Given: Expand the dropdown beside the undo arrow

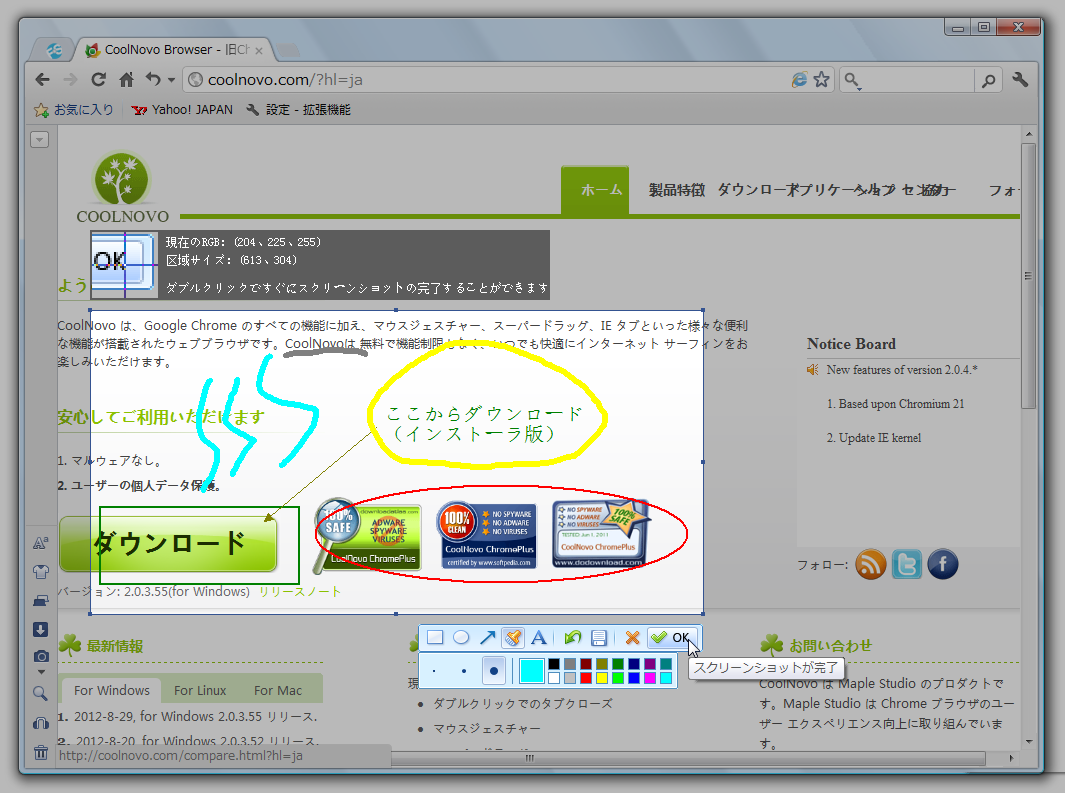Looking at the screenshot, I should (x=171, y=80).
